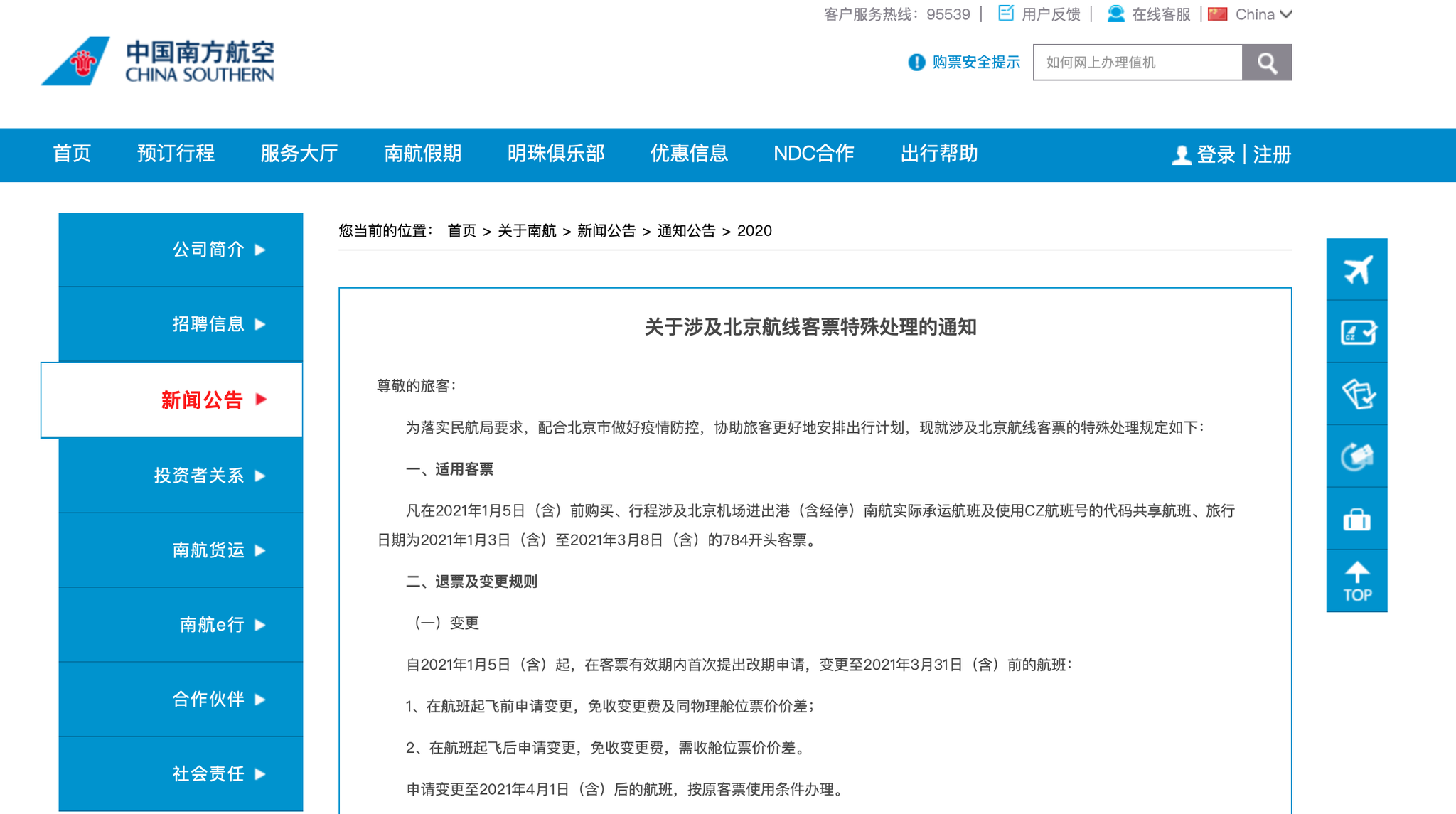Click breadcrumb 关于南航 link
The height and width of the screenshot is (814, 1456).
tap(527, 231)
